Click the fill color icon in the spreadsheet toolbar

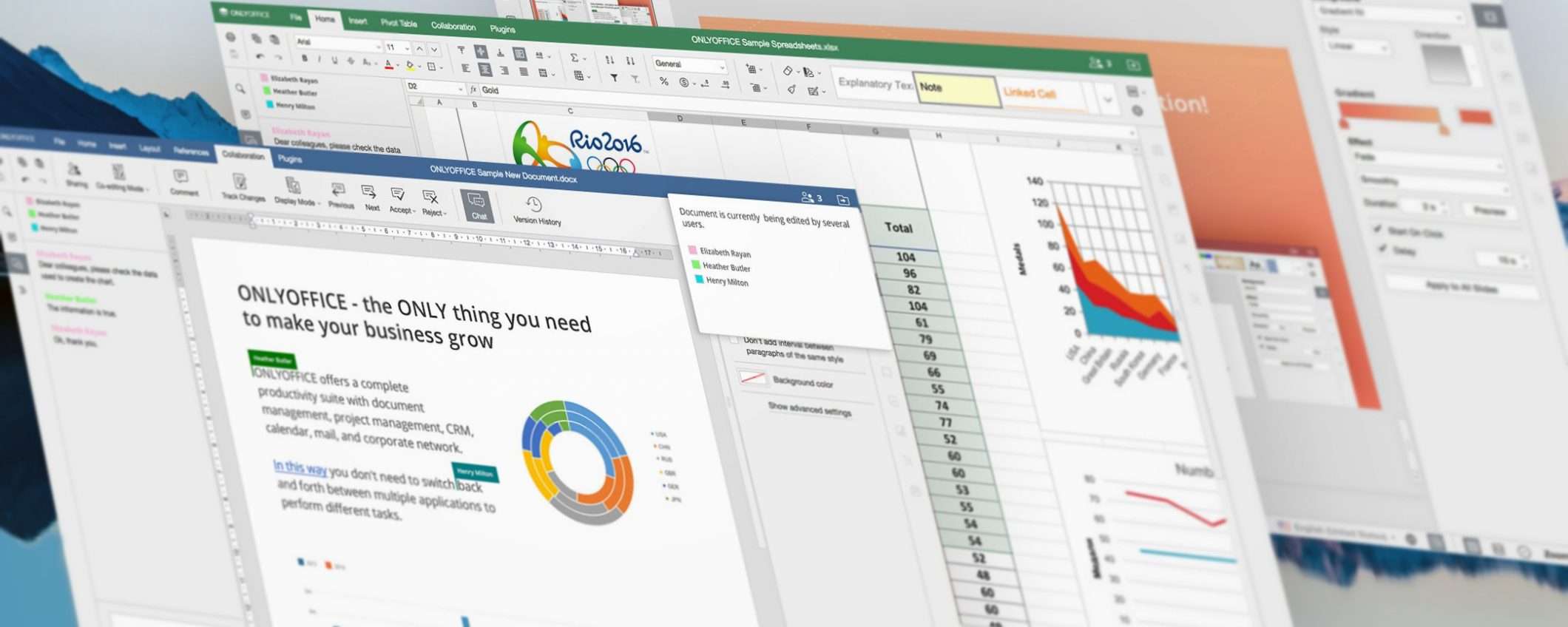410,67
